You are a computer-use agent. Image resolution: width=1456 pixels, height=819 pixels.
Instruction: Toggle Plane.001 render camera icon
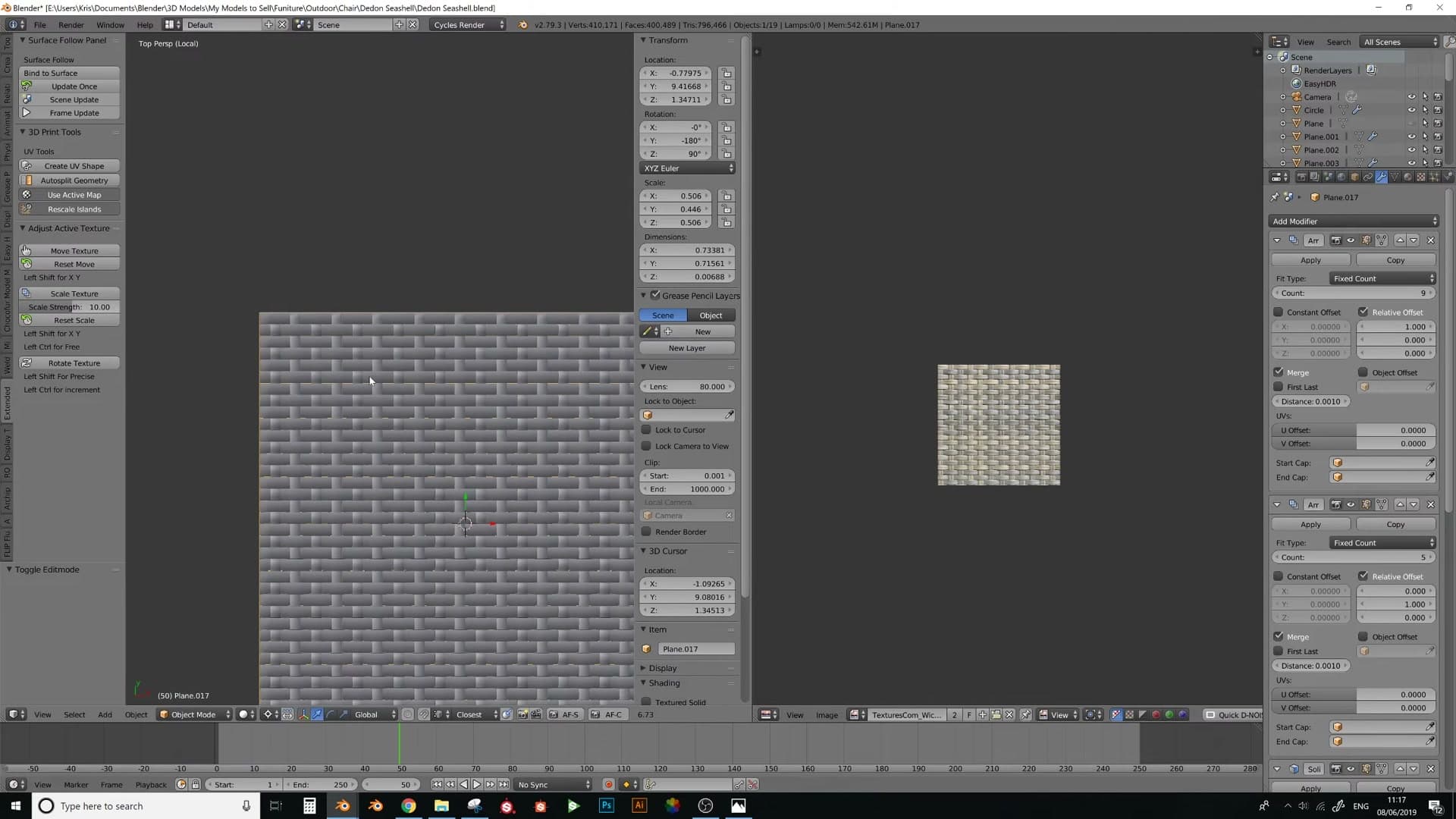[x=1437, y=136]
